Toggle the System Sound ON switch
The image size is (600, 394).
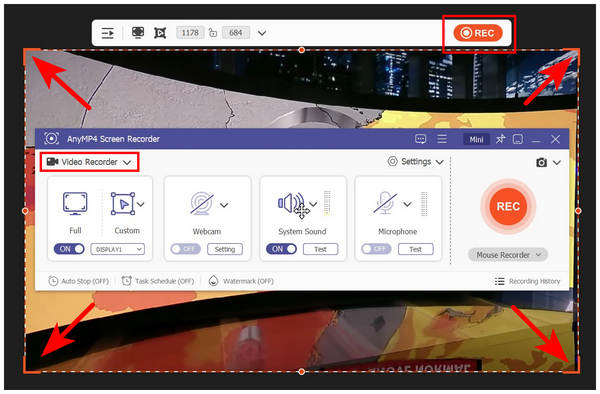click(x=281, y=249)
